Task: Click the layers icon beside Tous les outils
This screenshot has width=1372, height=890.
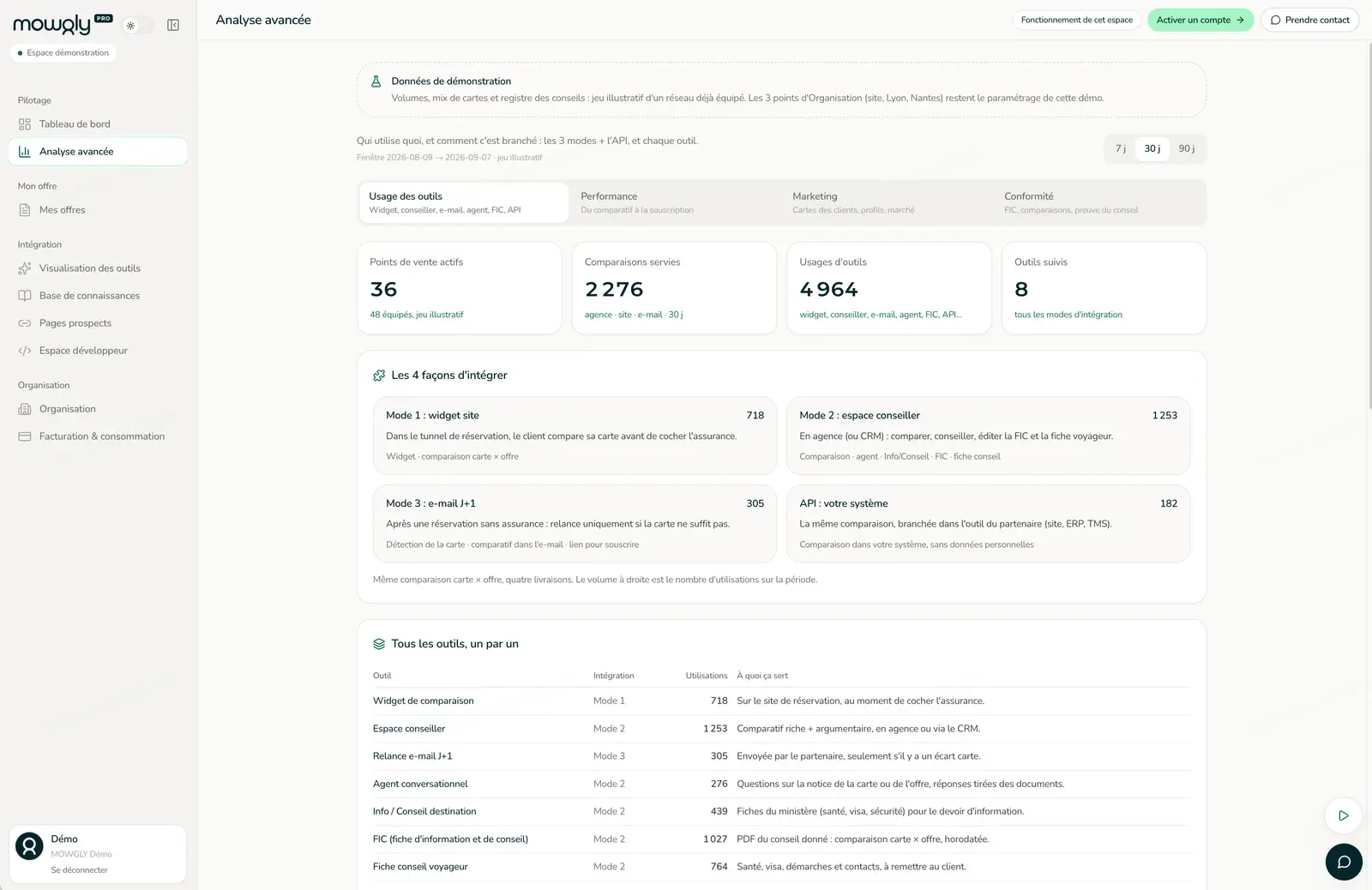Action: tap(379, 644)
